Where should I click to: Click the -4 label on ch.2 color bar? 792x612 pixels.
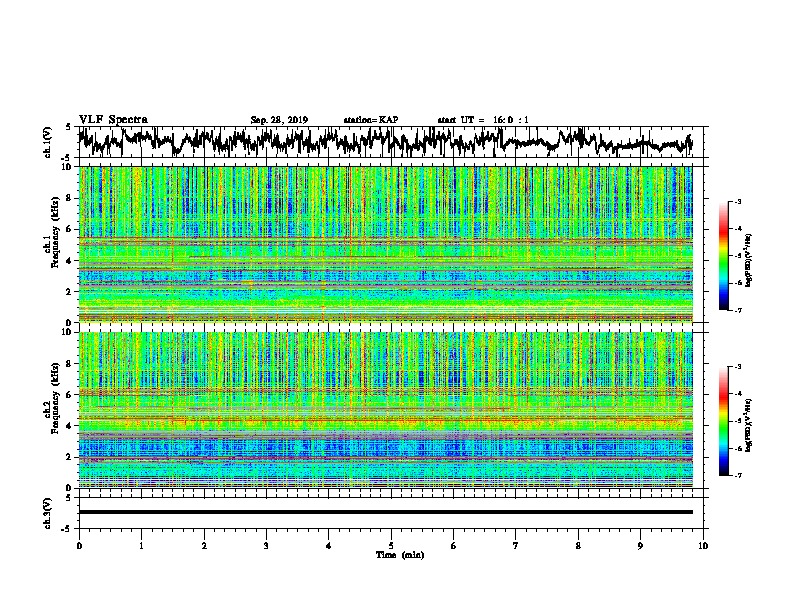point(737,394)
